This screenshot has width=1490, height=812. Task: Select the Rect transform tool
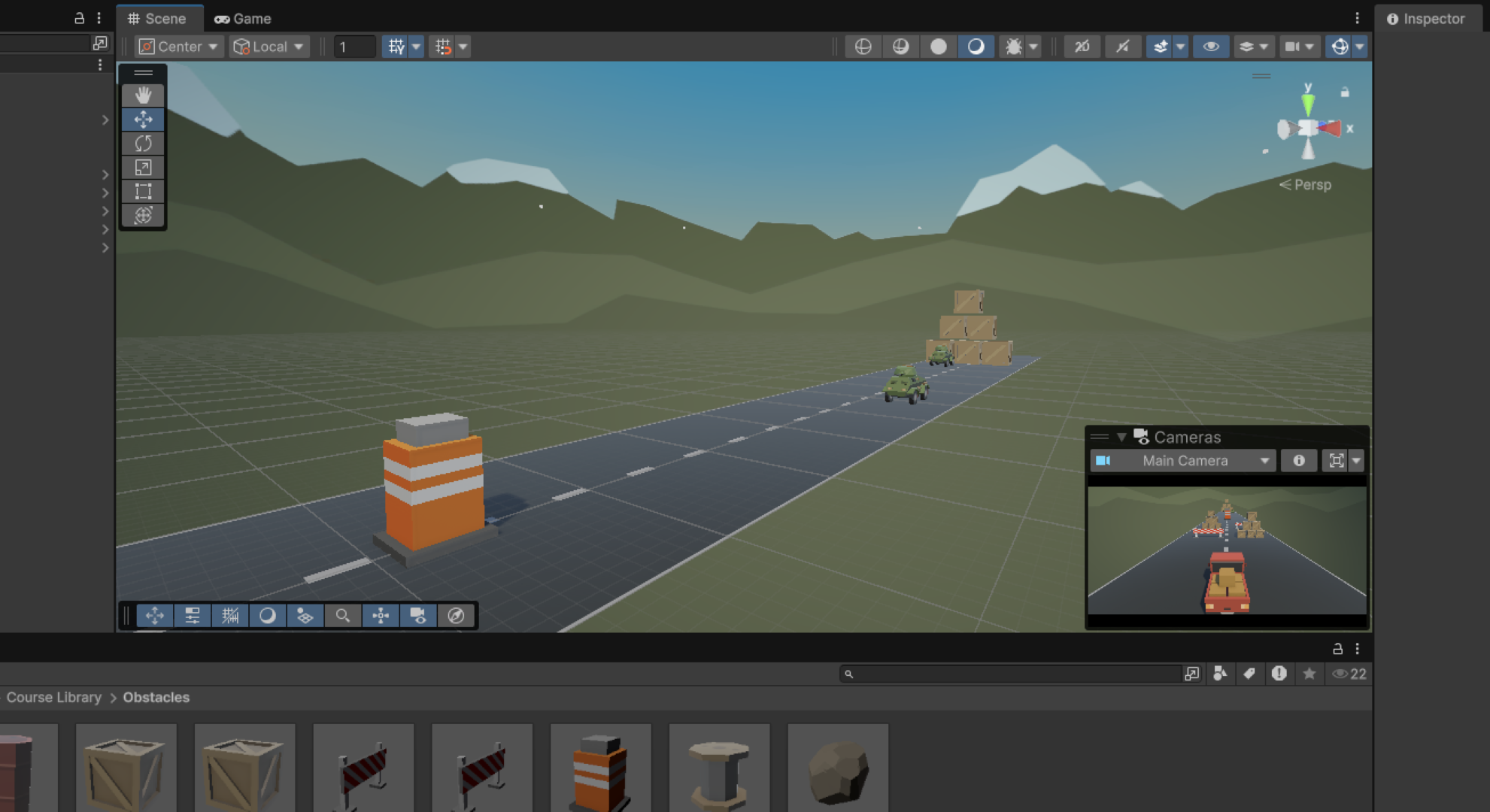coord(143,191)
